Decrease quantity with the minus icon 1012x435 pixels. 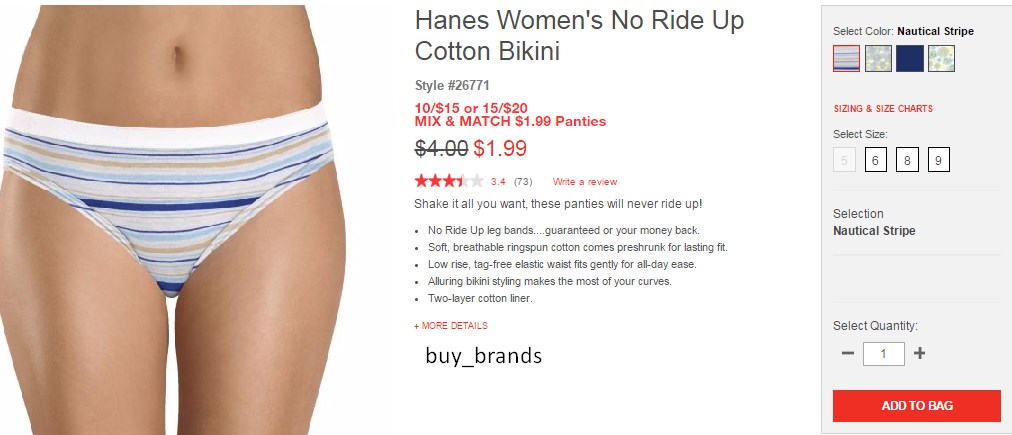pyautogui.click(x=848, y=353)
